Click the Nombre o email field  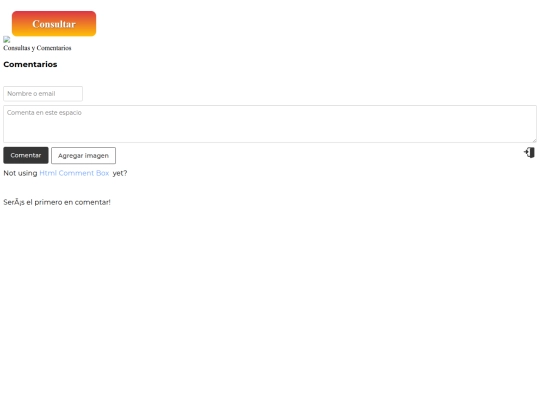click(43, 94)
